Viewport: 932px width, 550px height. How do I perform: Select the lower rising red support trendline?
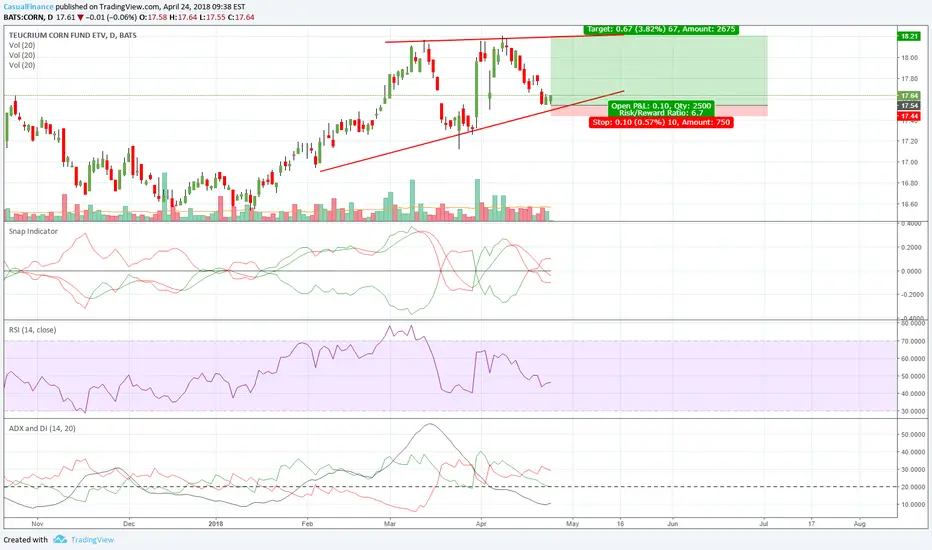(x=472, y=131)
